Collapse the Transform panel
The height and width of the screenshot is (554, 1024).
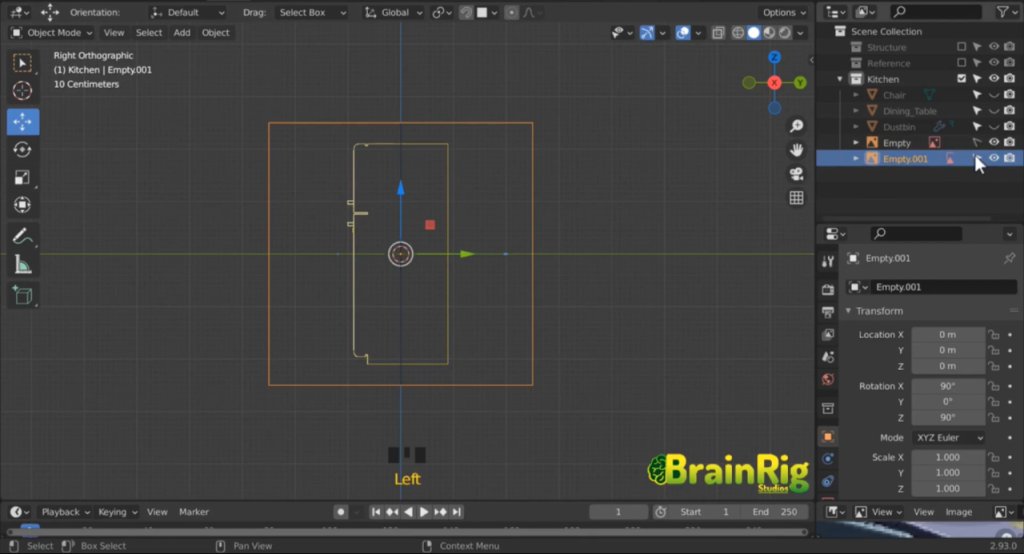[848, 311]
